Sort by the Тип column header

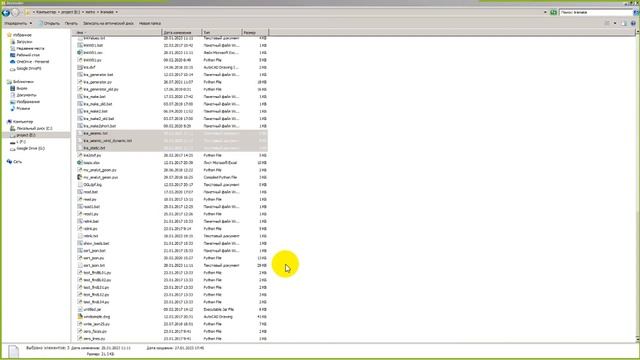pos(221,32)
